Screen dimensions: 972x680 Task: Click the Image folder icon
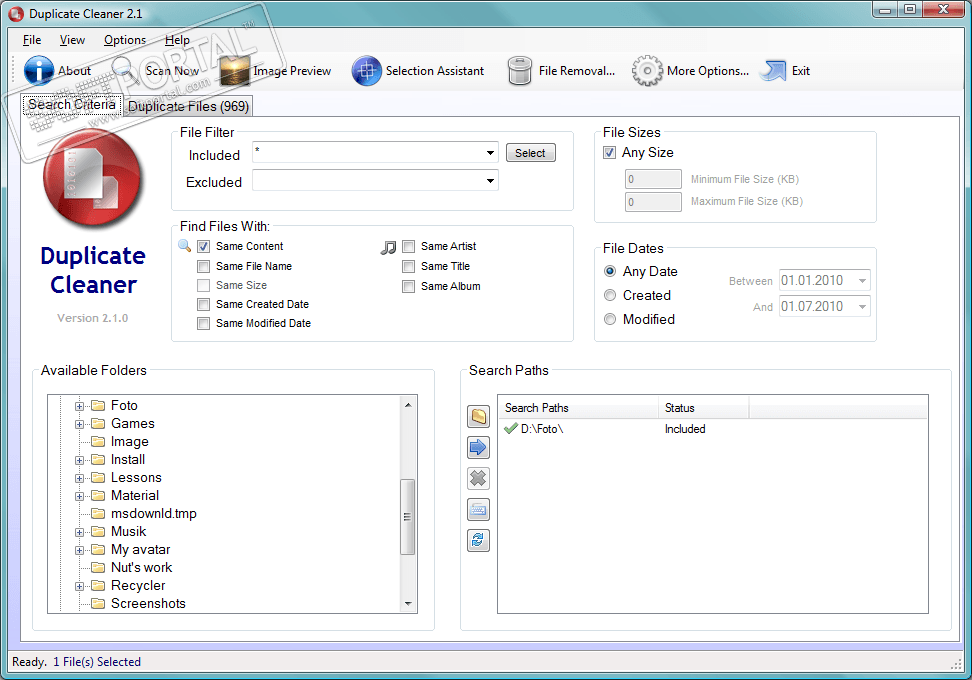(98, 441)
